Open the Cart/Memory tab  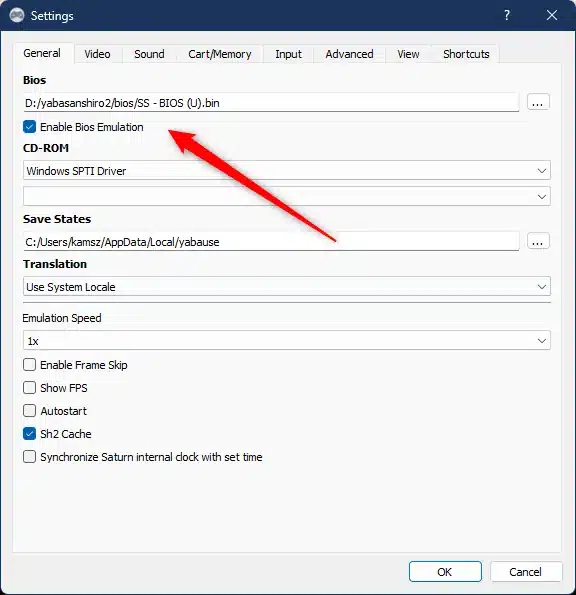pos(220,54)
